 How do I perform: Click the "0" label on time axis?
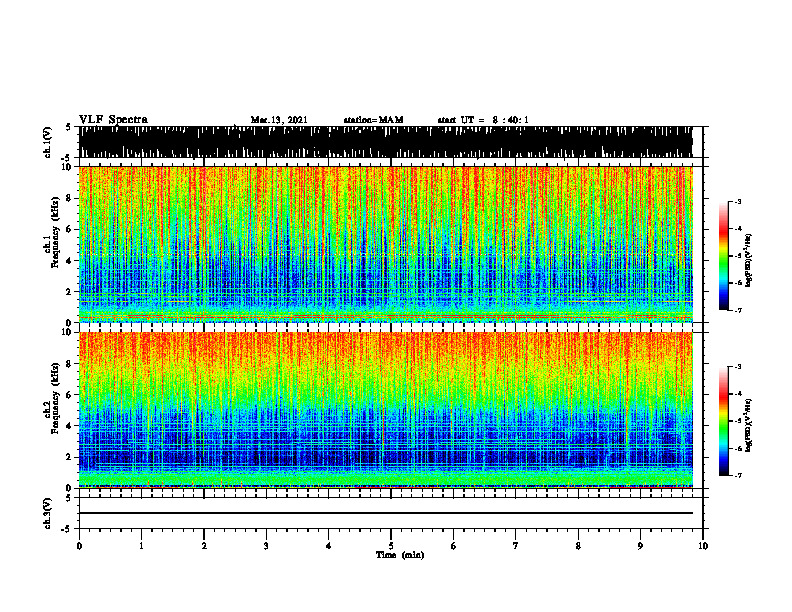pos(79,546)
